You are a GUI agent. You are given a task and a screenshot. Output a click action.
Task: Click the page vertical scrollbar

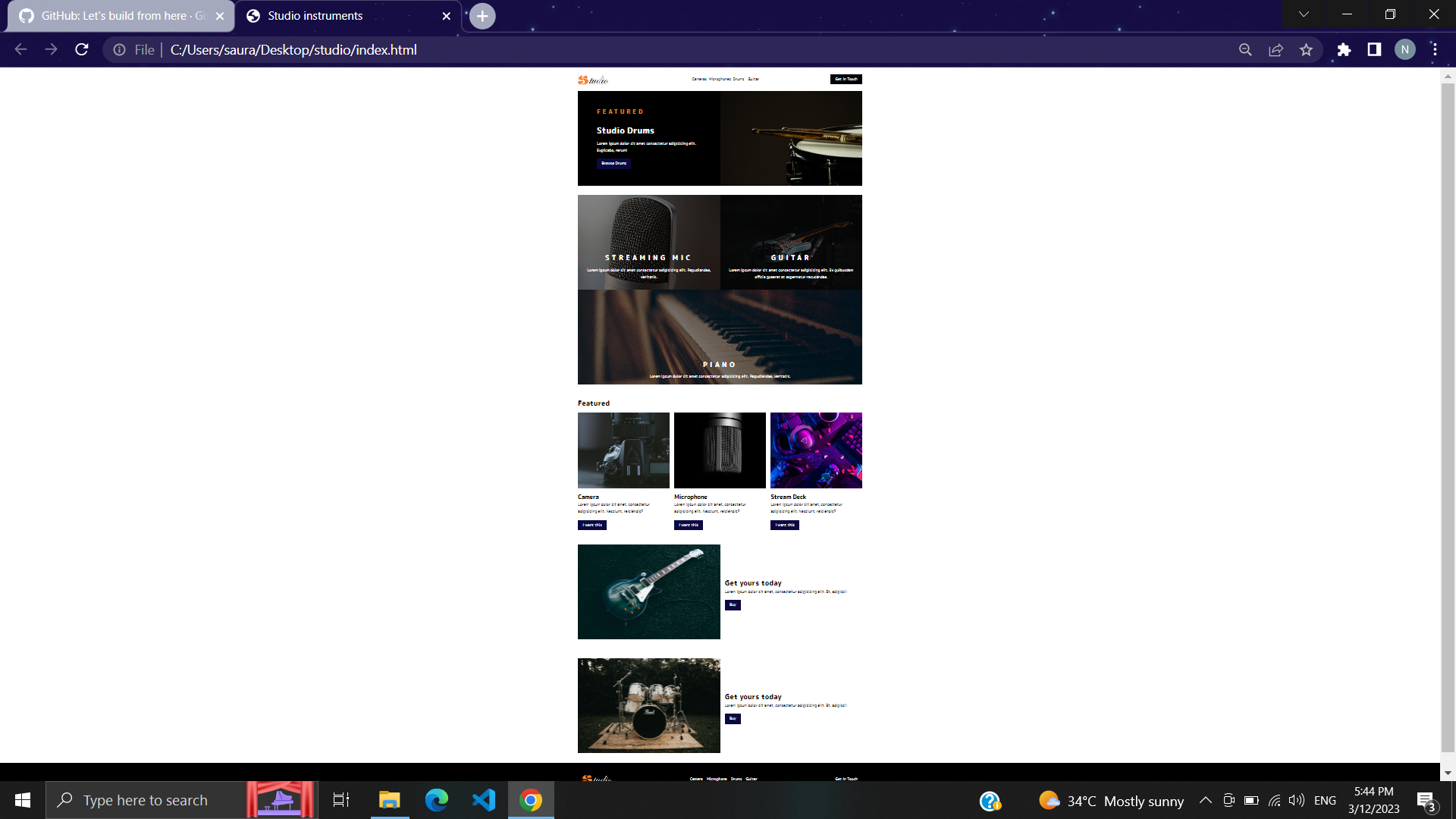(x=1448, y=417)
